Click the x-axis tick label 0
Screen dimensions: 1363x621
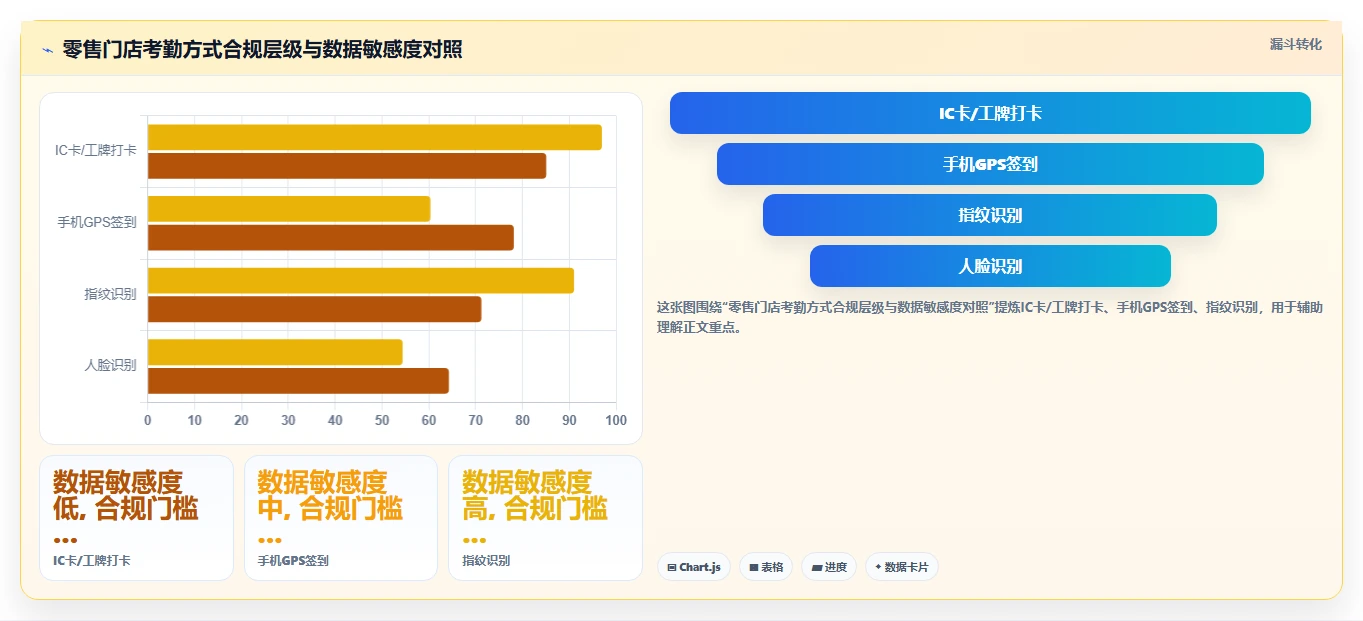(148, 420)
